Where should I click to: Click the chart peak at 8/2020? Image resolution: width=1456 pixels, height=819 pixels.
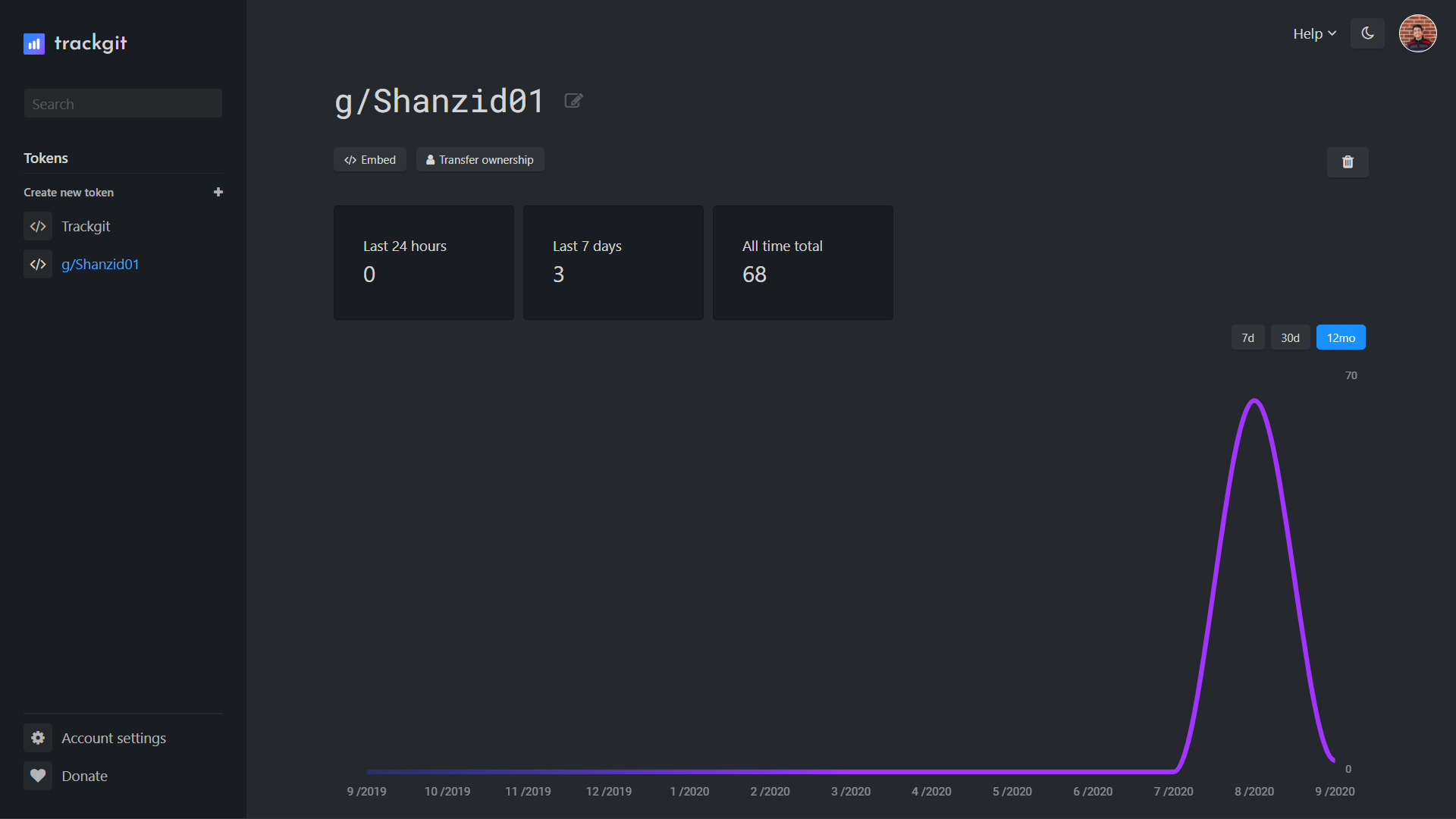tap(1254, 400)
